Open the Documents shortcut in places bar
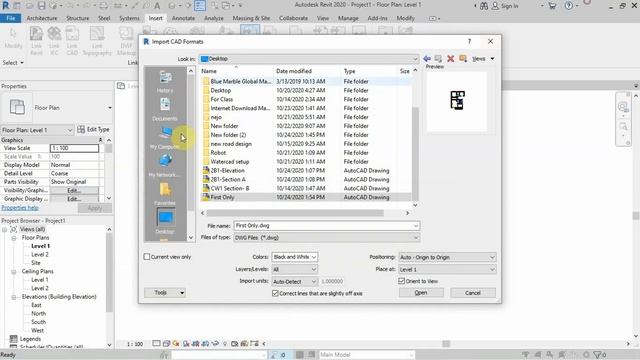 165,109
